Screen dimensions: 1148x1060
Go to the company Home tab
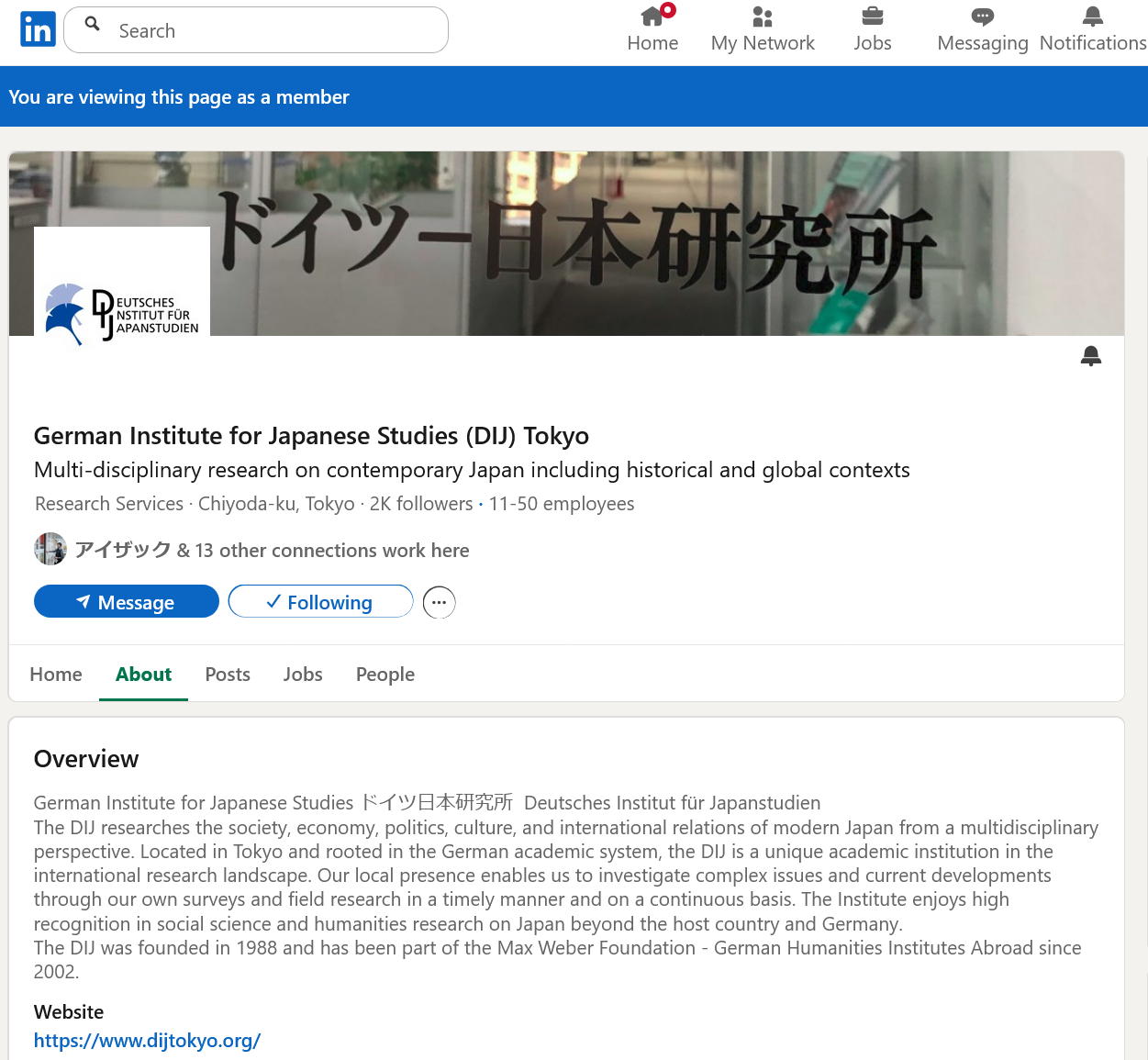pyautogui.click(x=56, y=675)
